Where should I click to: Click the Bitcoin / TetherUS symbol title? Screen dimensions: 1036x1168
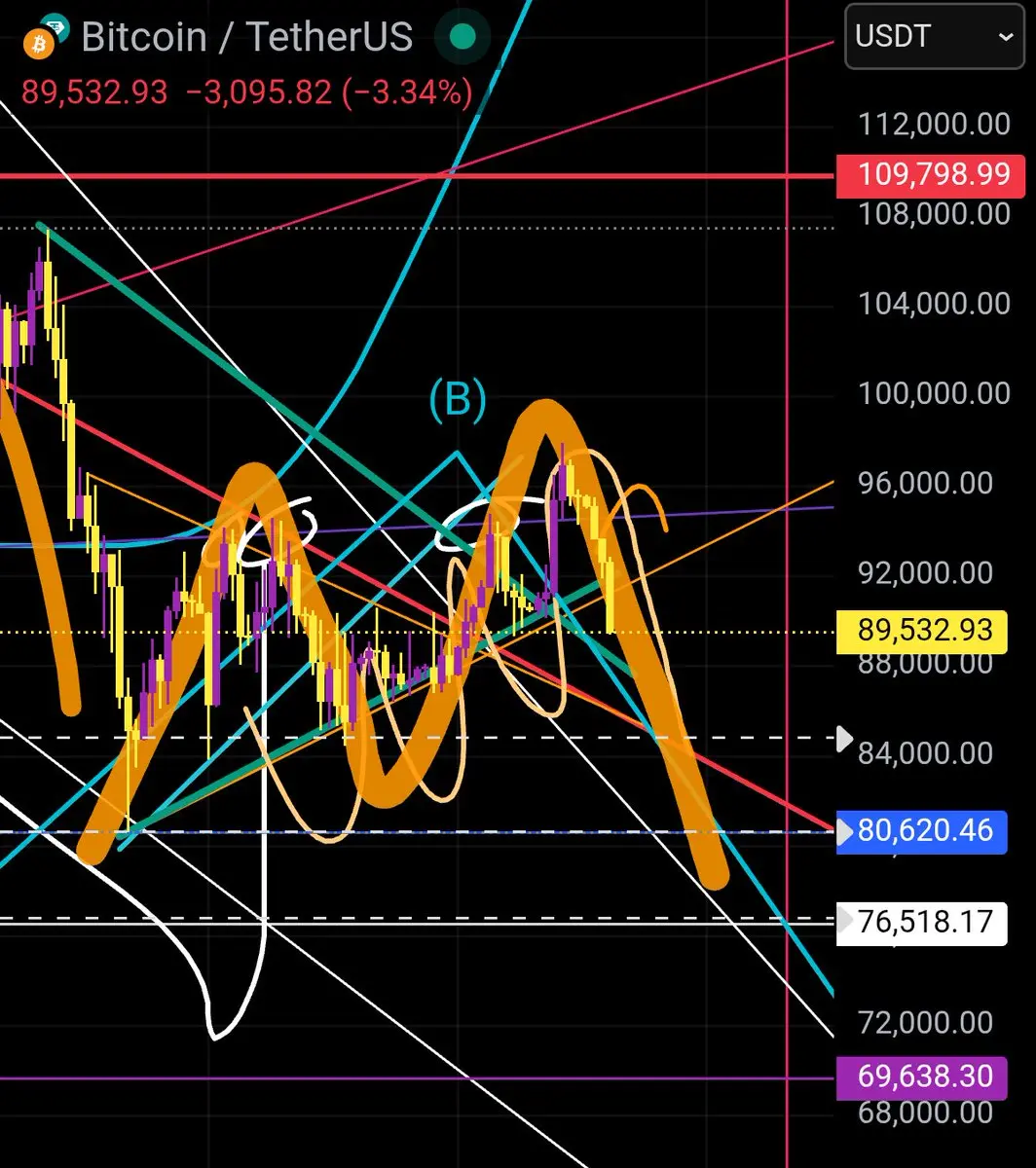click(x=247, y=37)
